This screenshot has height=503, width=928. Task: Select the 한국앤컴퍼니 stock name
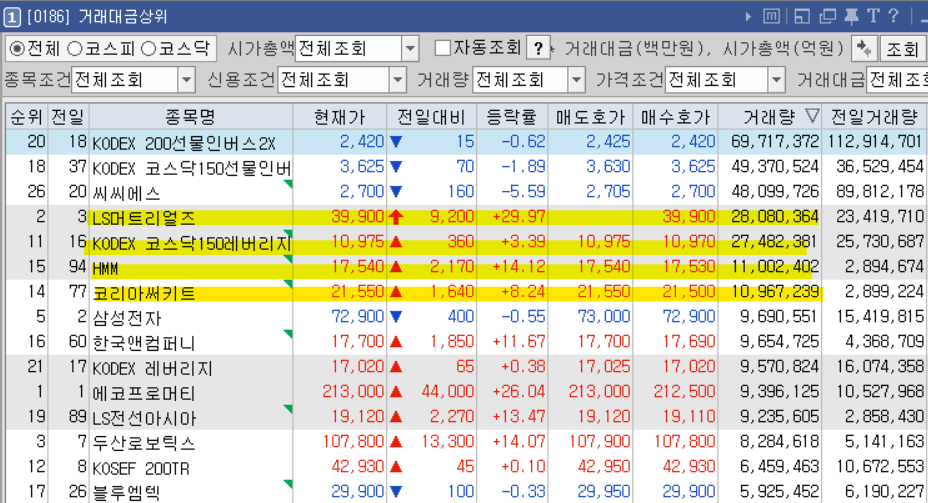pos(144,343)
